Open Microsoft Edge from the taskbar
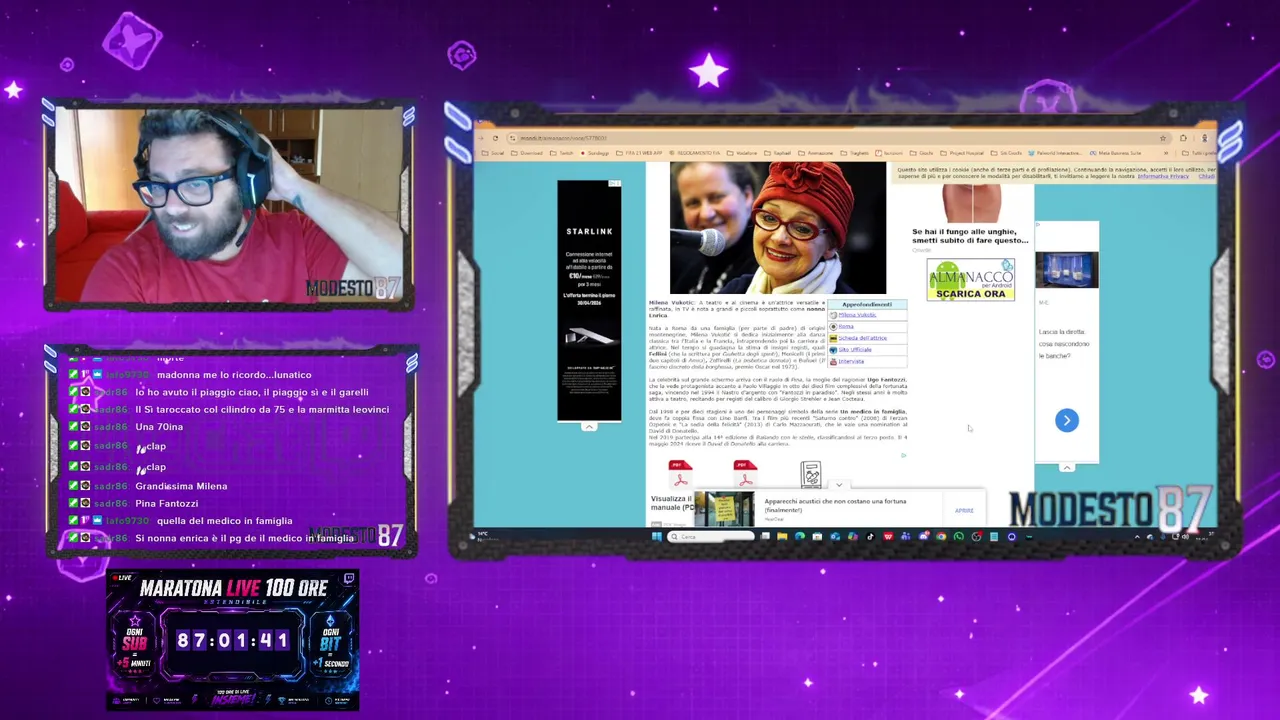 (799, 536)
